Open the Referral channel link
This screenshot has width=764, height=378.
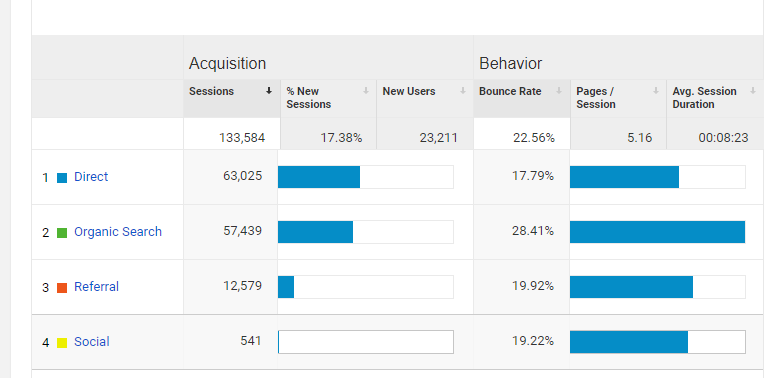96,287
